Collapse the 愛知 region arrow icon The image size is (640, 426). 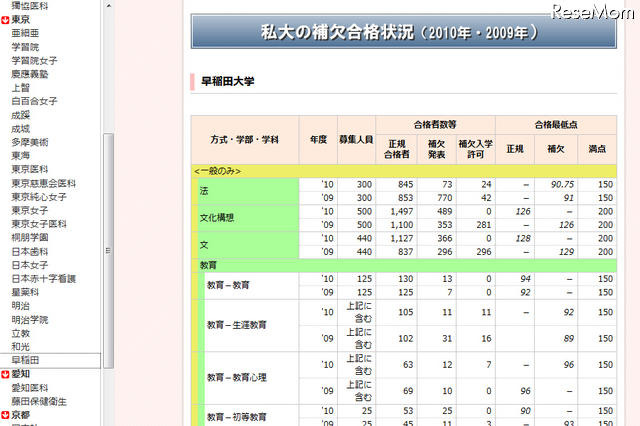[5, 374]
